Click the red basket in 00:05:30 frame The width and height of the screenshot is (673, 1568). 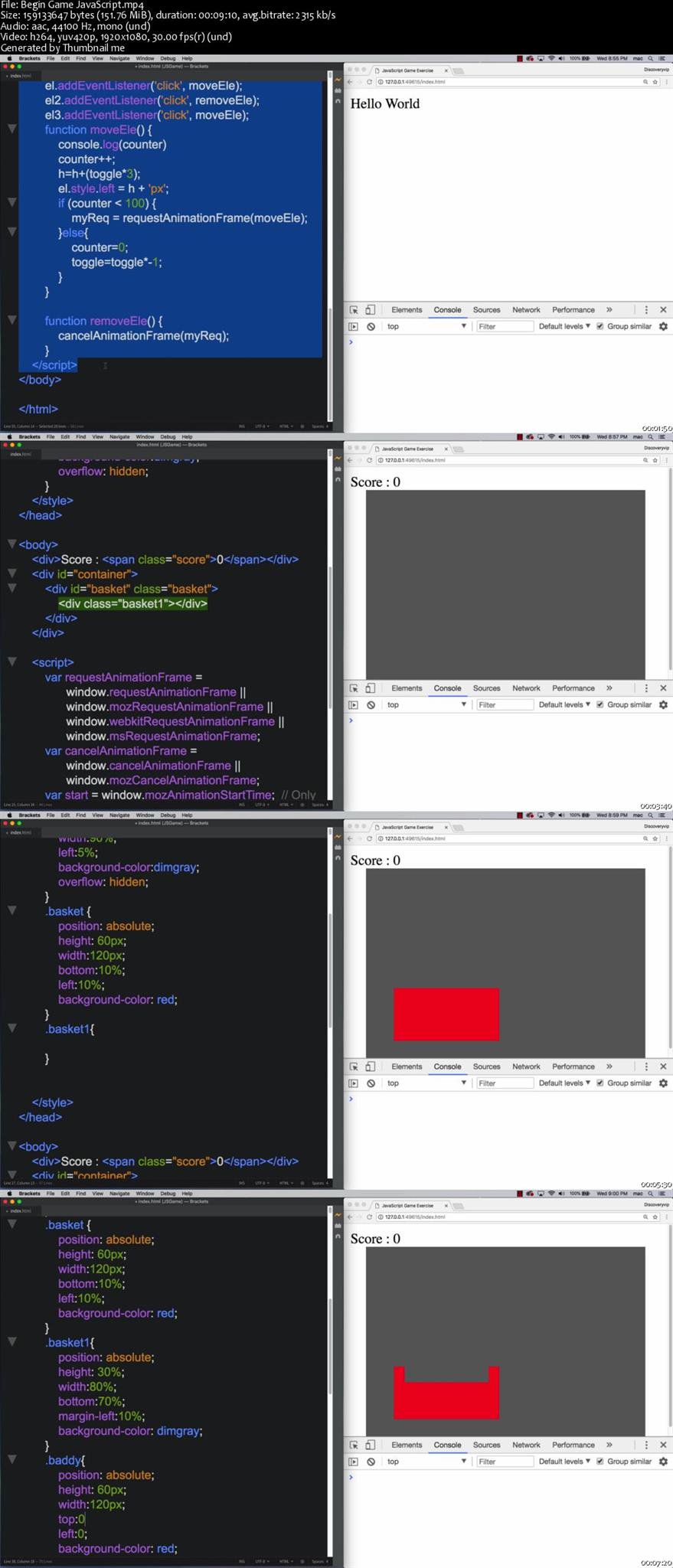(x=446, y=1014)
